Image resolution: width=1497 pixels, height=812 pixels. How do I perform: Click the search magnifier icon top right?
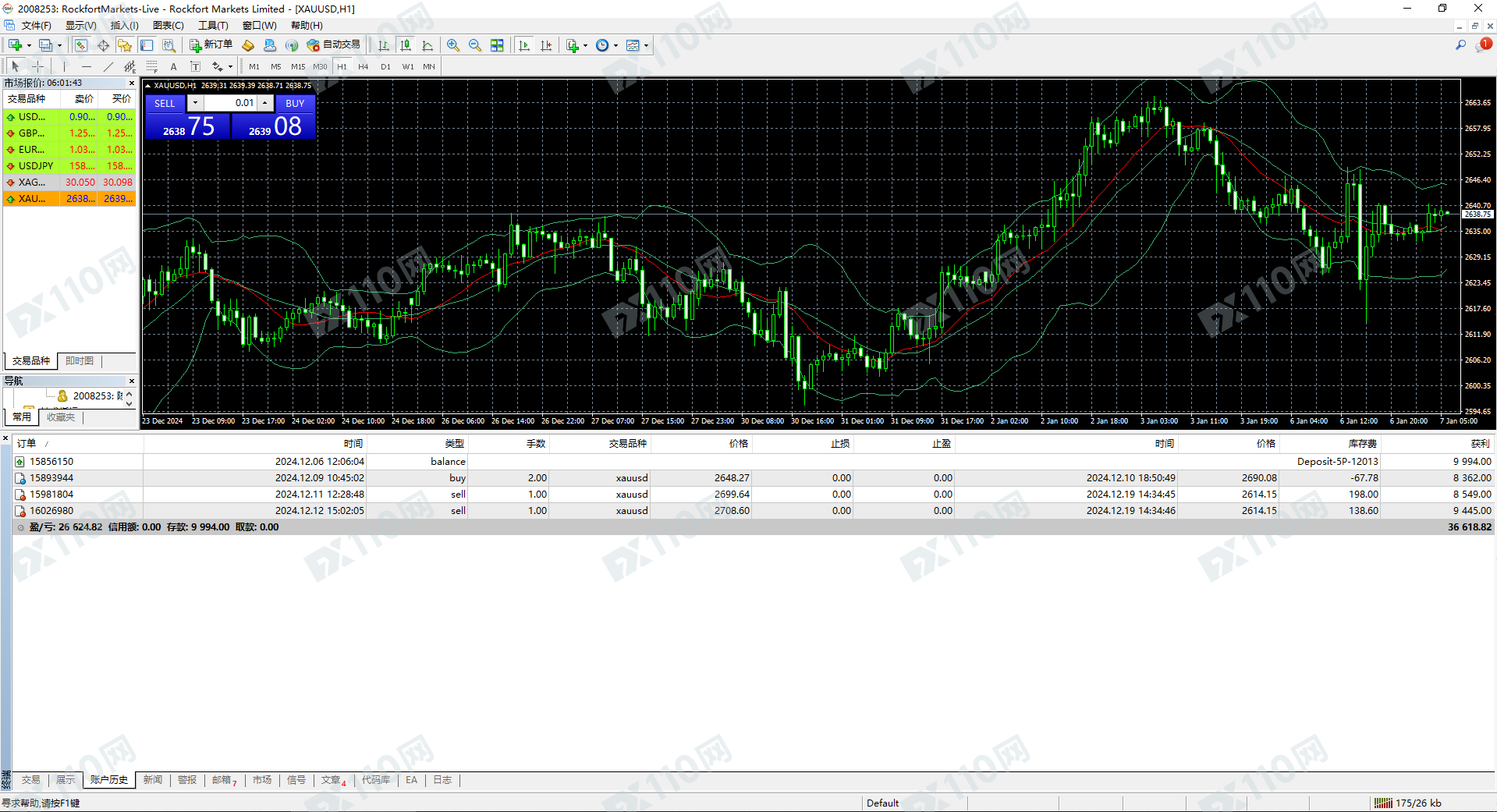[x=1460, y=45]
